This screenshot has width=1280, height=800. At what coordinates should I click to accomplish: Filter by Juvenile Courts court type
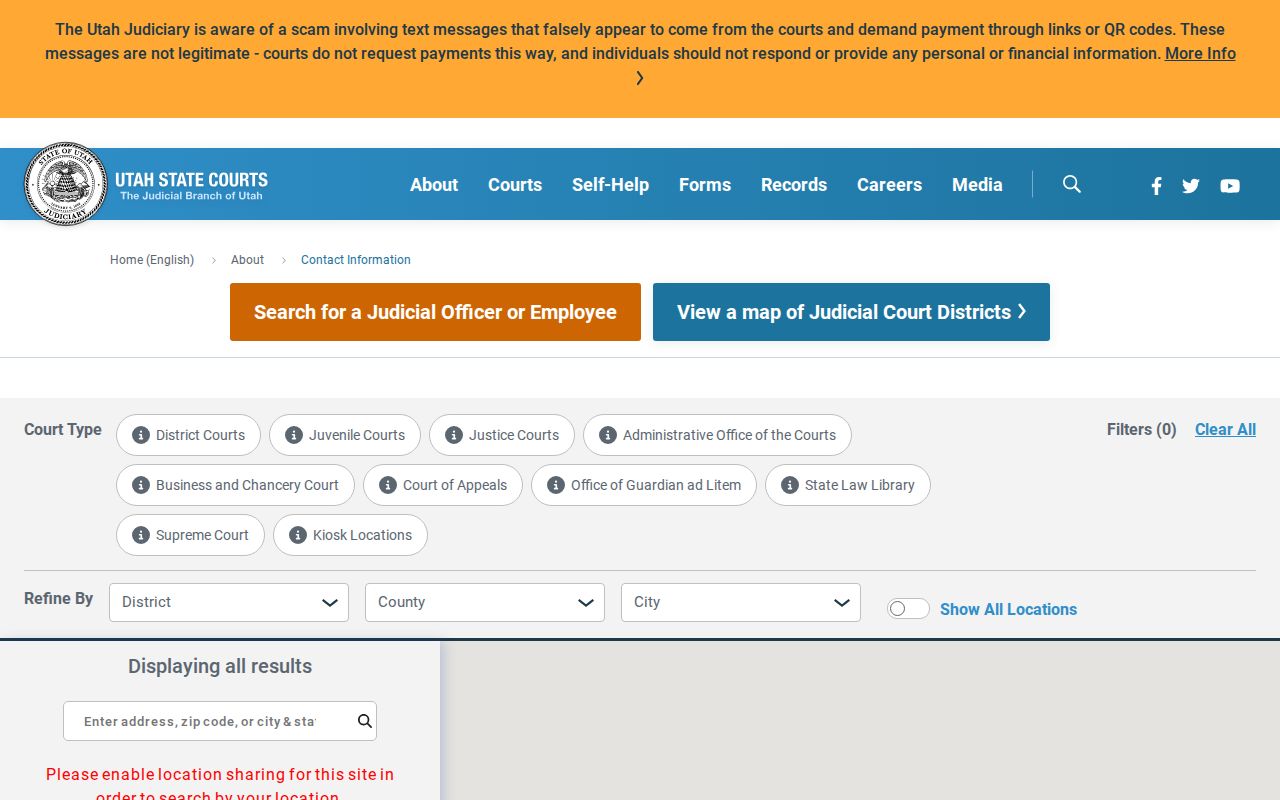(345, 435)
